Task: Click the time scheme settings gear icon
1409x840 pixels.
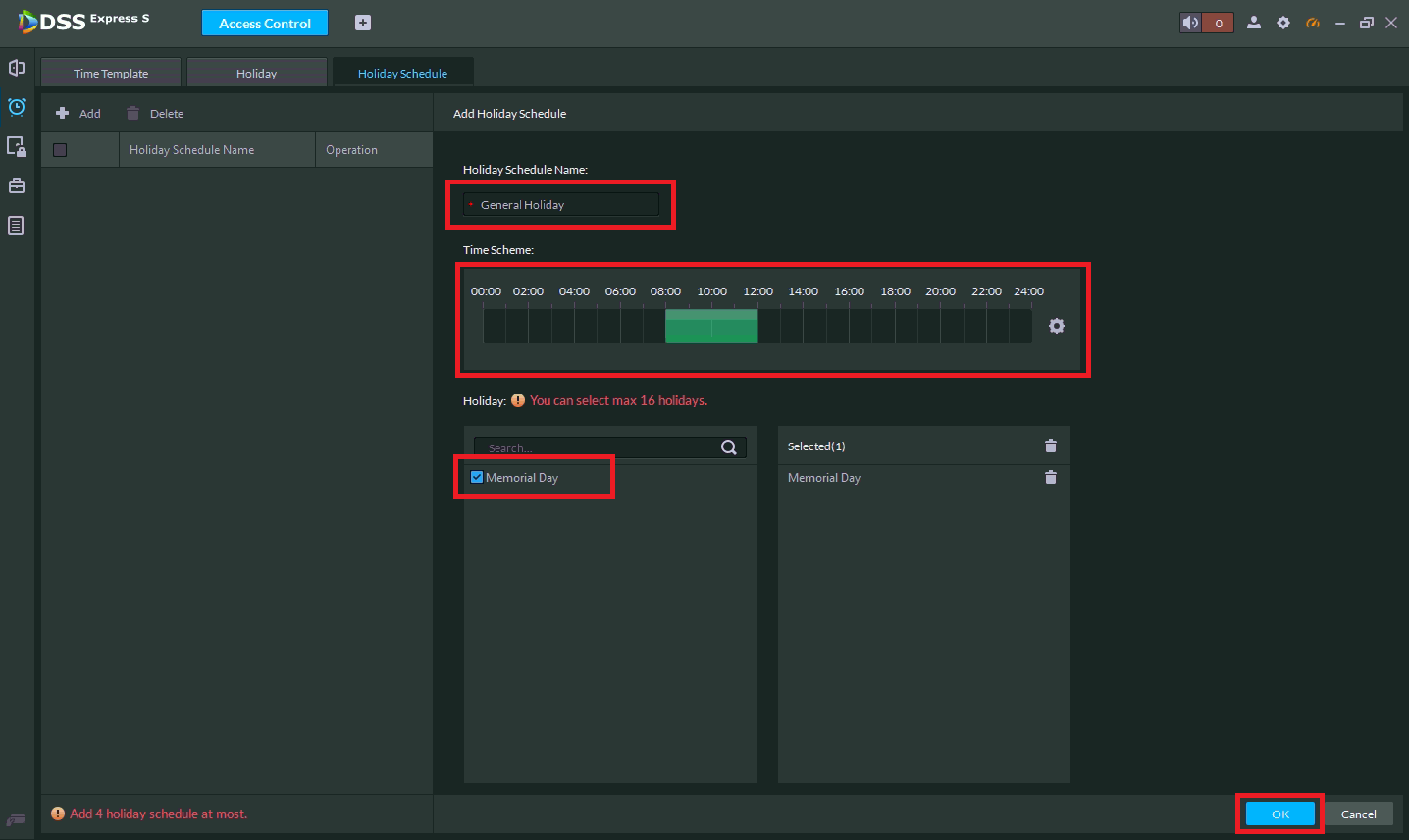Action: (1056, 326)
